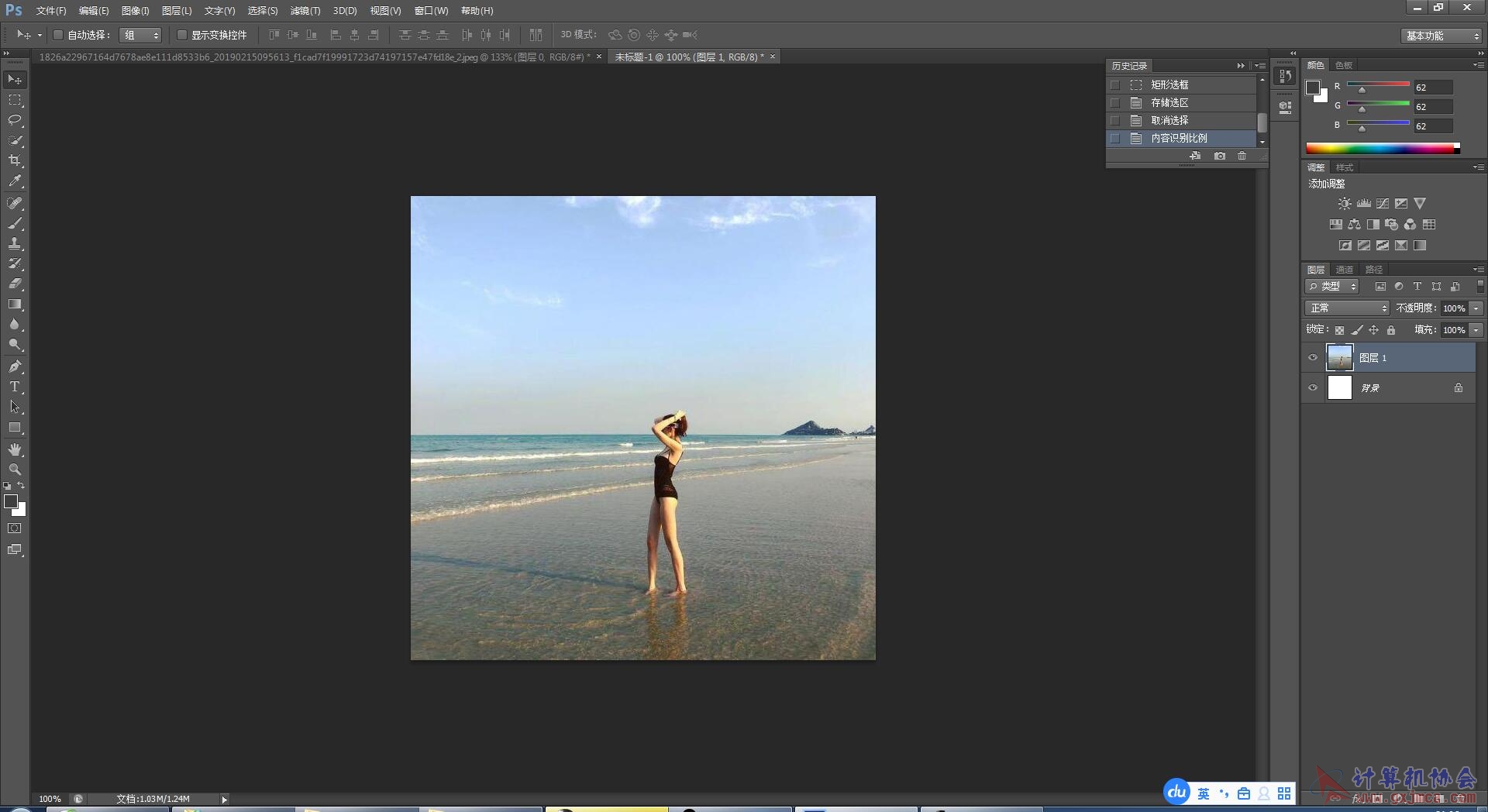Enable Auto-Select checkbox

pyautogui.click(x=57, y=35)
